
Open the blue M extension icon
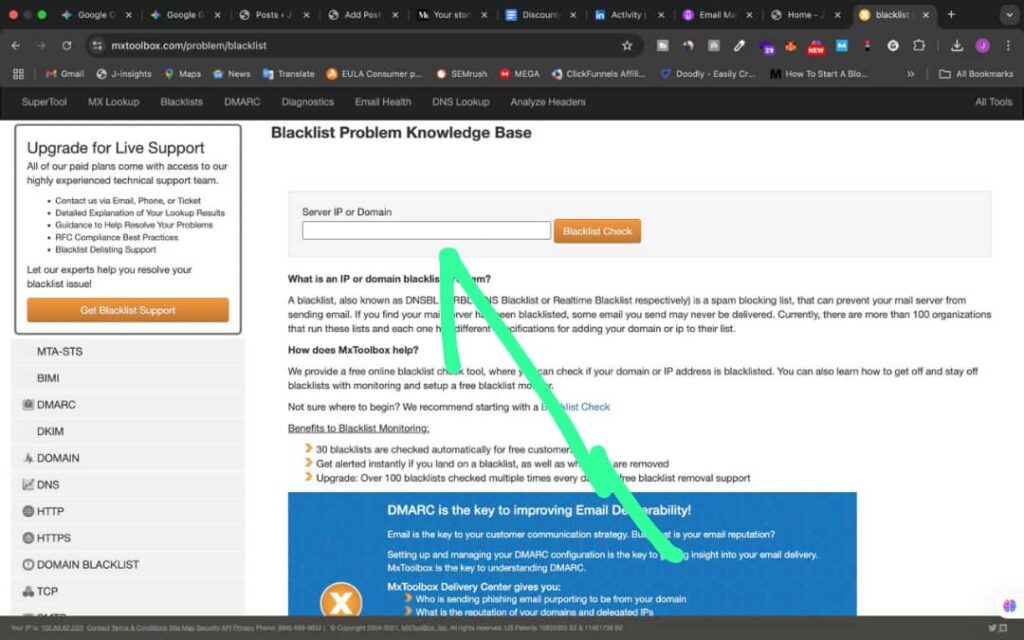click(x=842, y=46)
